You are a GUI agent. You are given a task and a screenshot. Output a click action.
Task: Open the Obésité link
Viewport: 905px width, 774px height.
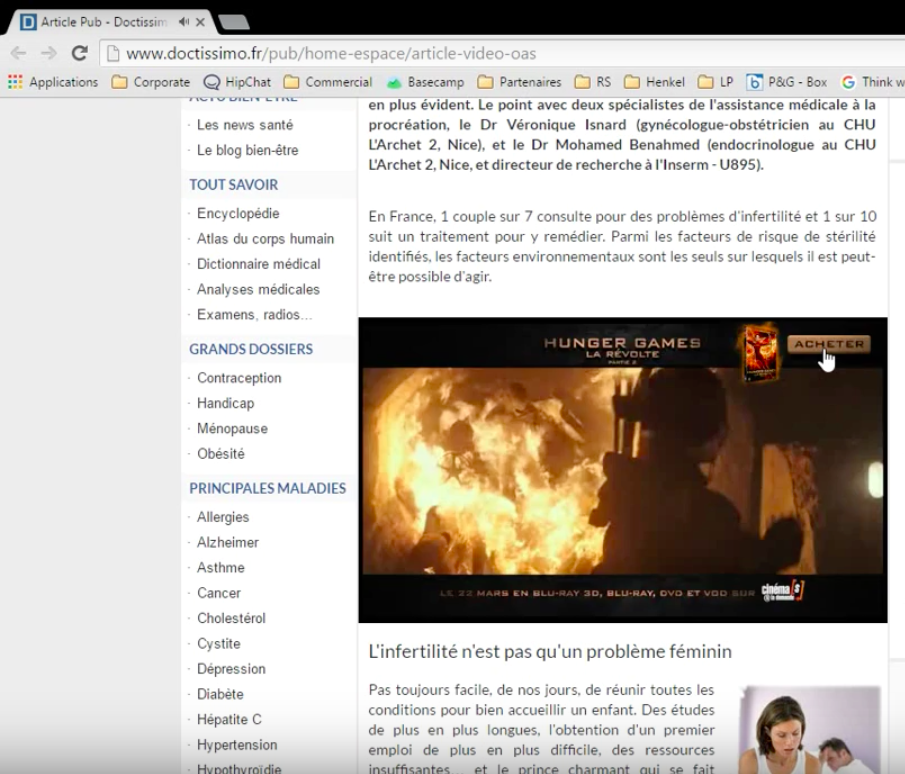coord(221,454)
